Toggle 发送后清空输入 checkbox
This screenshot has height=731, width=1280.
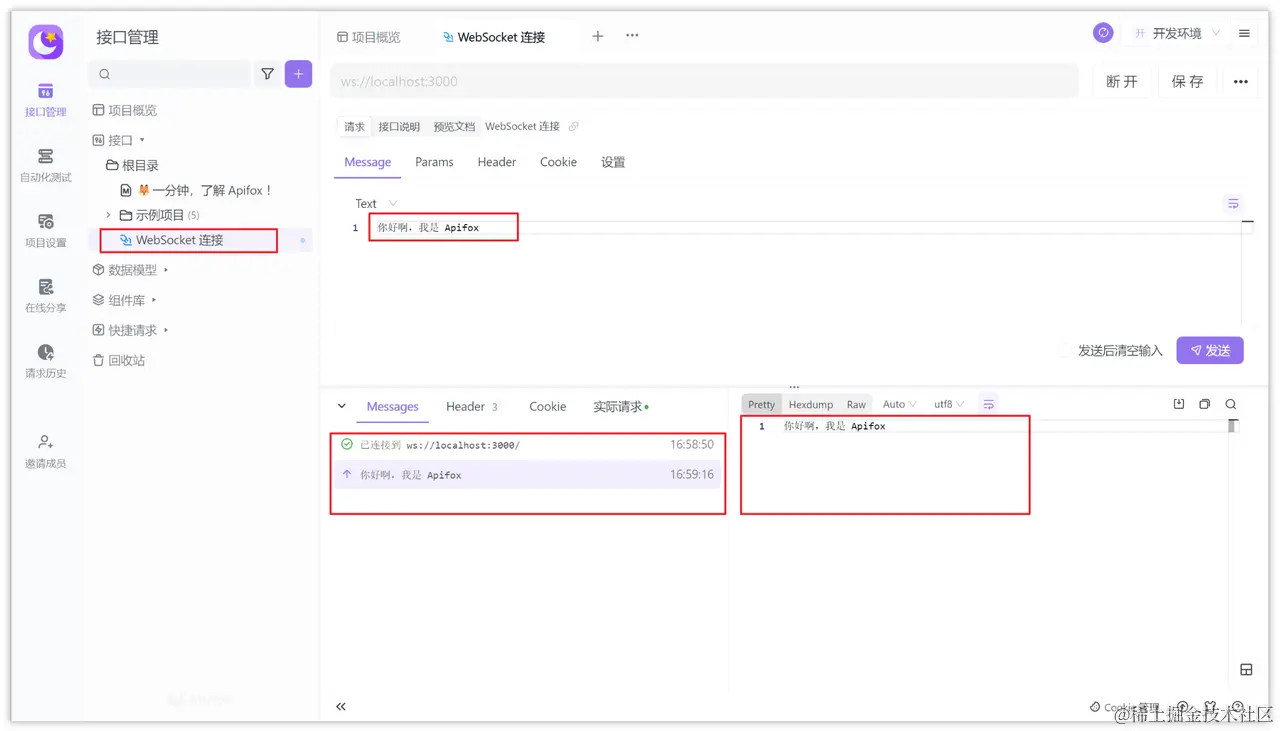pos(1065,350)
